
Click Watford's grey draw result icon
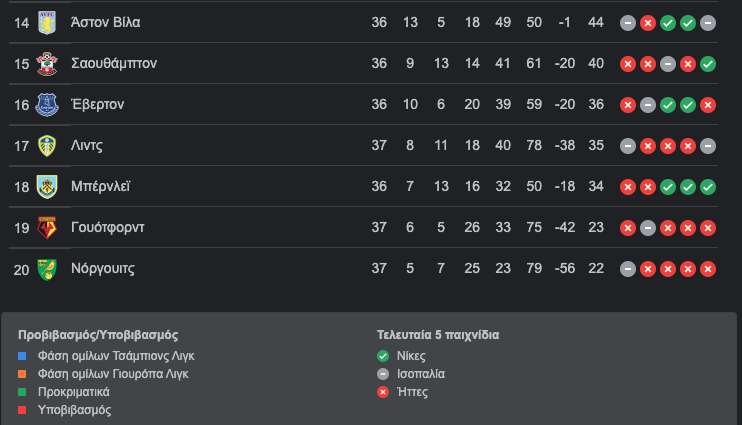click(648, 228)
